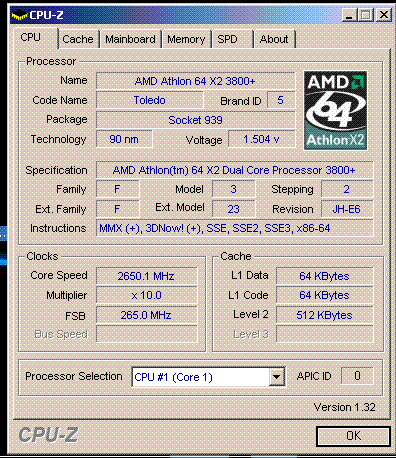Click the processor Name field
This screenshot has width=396, height=458.
pos(196,81)
